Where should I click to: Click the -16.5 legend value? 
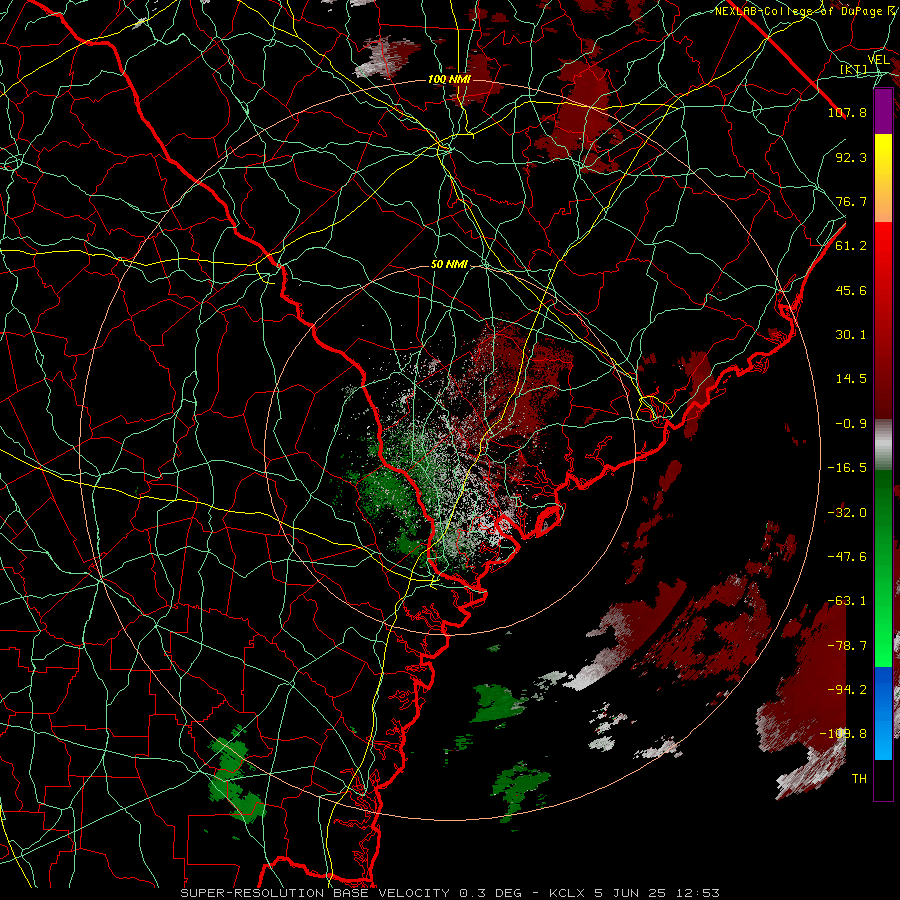click(x=847, y=468)
